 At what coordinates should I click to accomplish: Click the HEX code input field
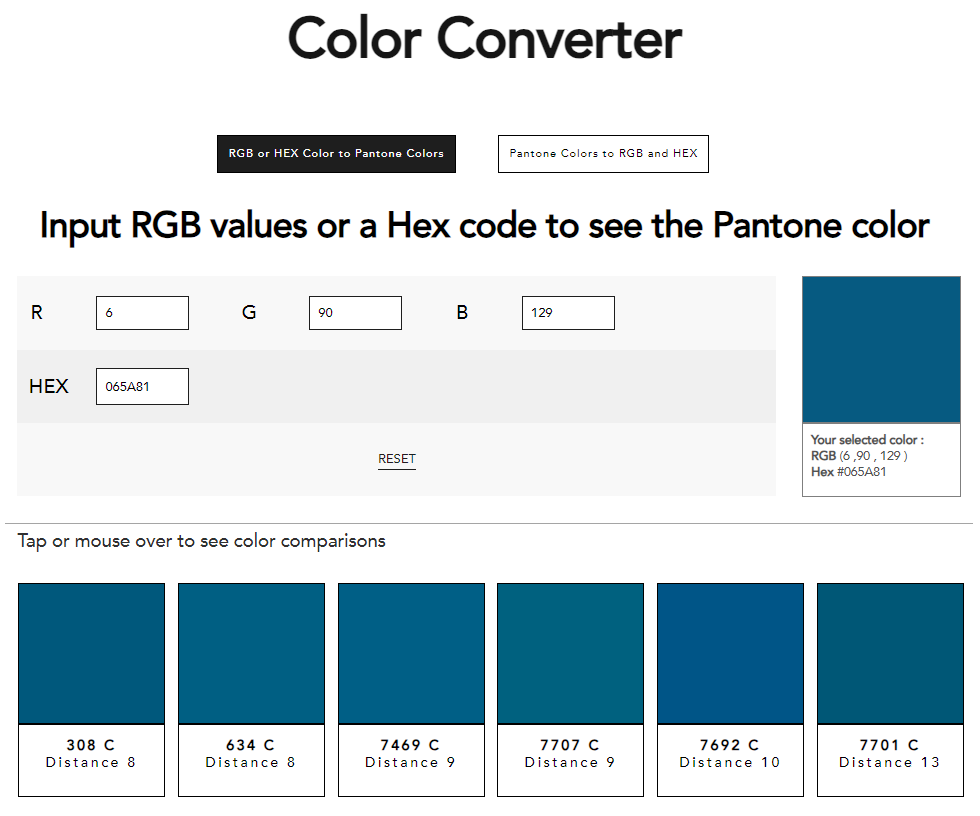(142, 386)
